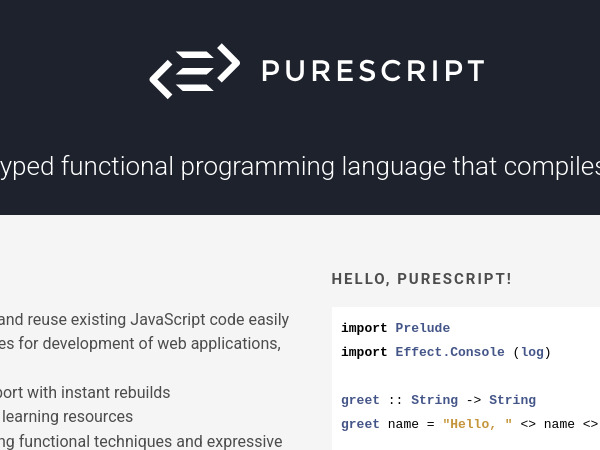Screen dimensions: 600x450
Task: Click the import keyword before Effect.Console
Action: [x=364, y=352]
